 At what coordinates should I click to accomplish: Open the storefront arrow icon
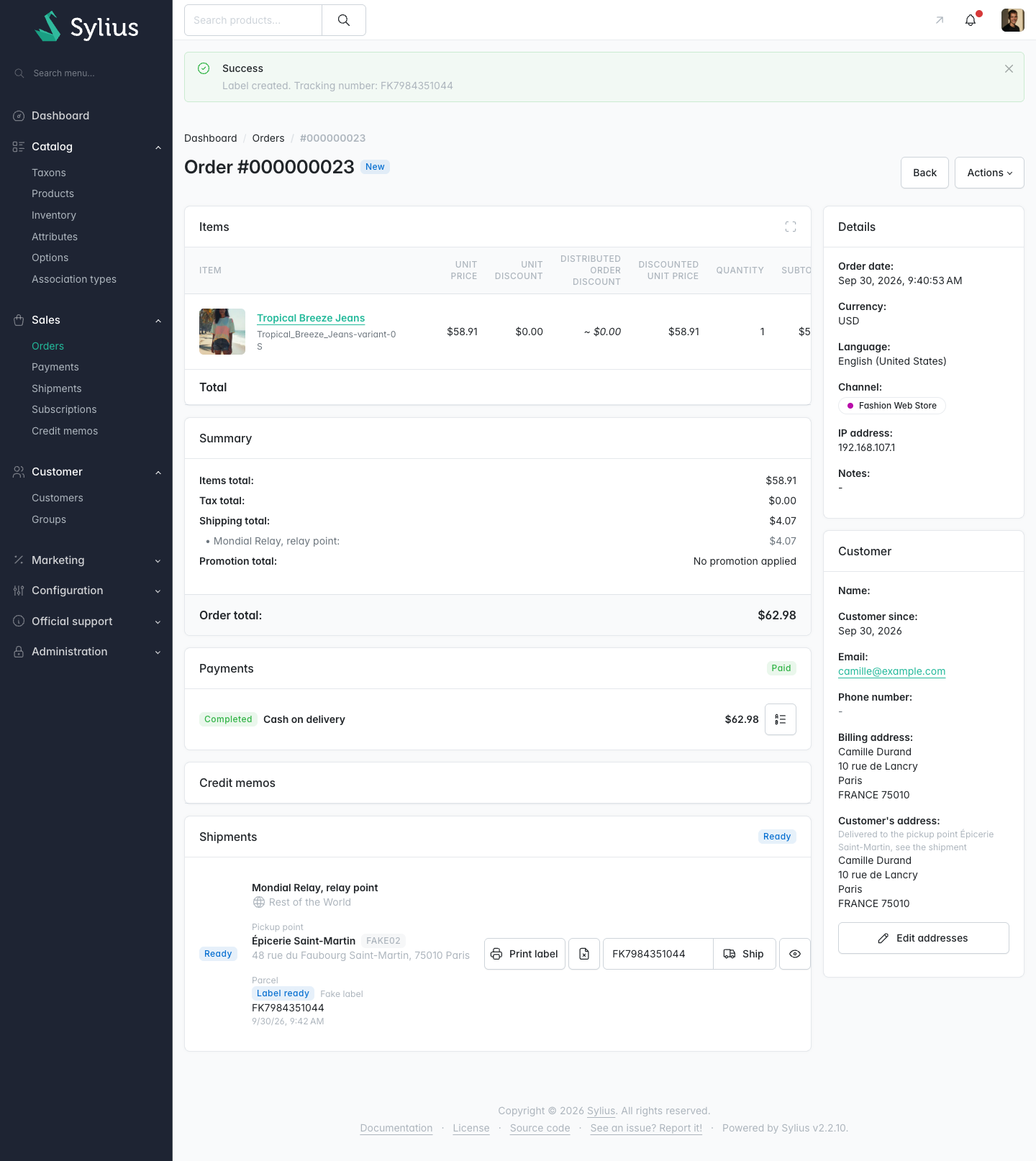tap(940, 20)
